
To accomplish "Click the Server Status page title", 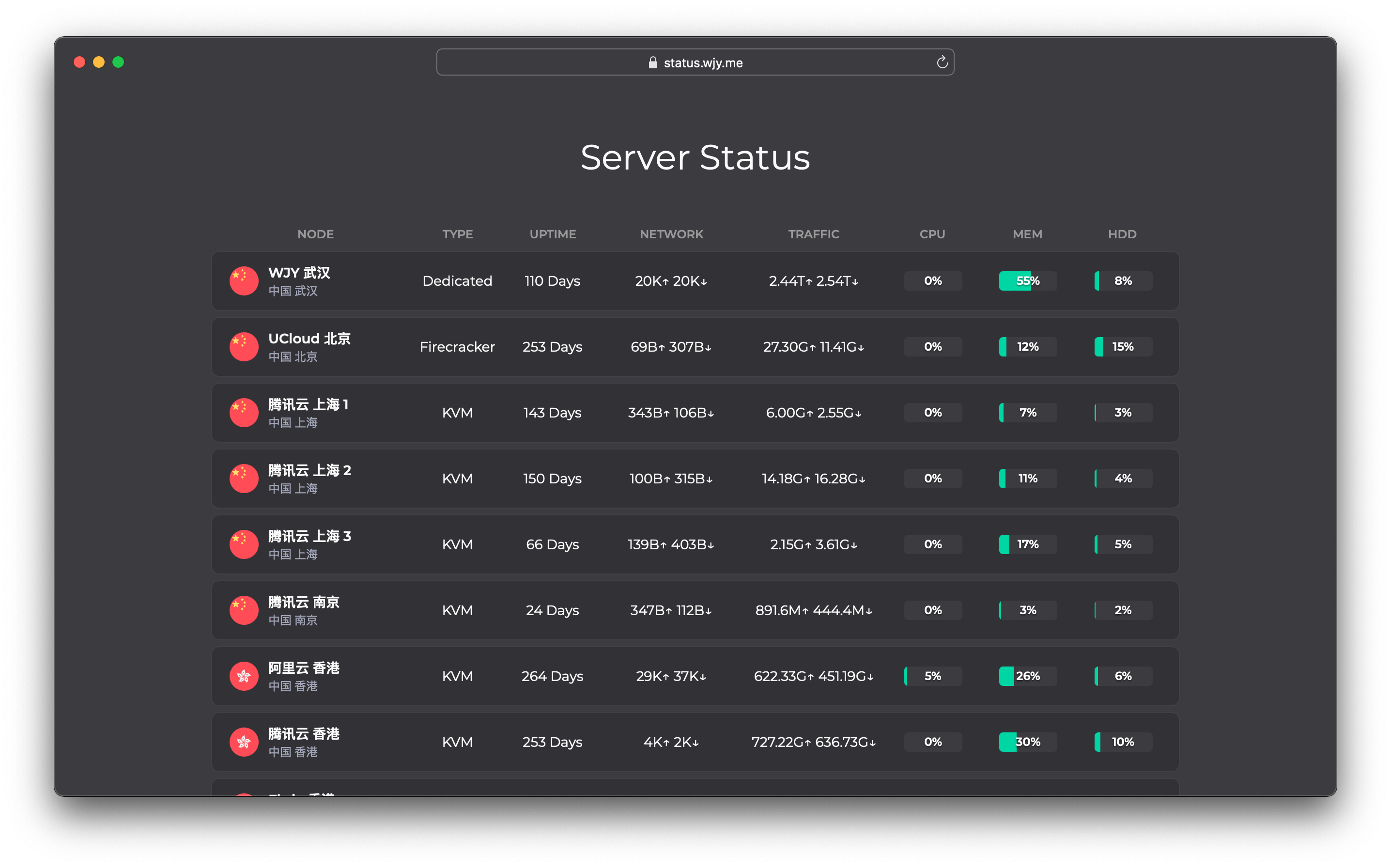I will click(x=695, y=157).
